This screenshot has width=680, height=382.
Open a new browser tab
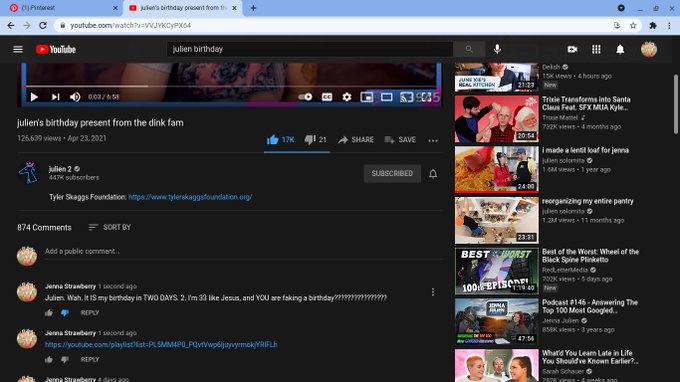click(253, 8)
